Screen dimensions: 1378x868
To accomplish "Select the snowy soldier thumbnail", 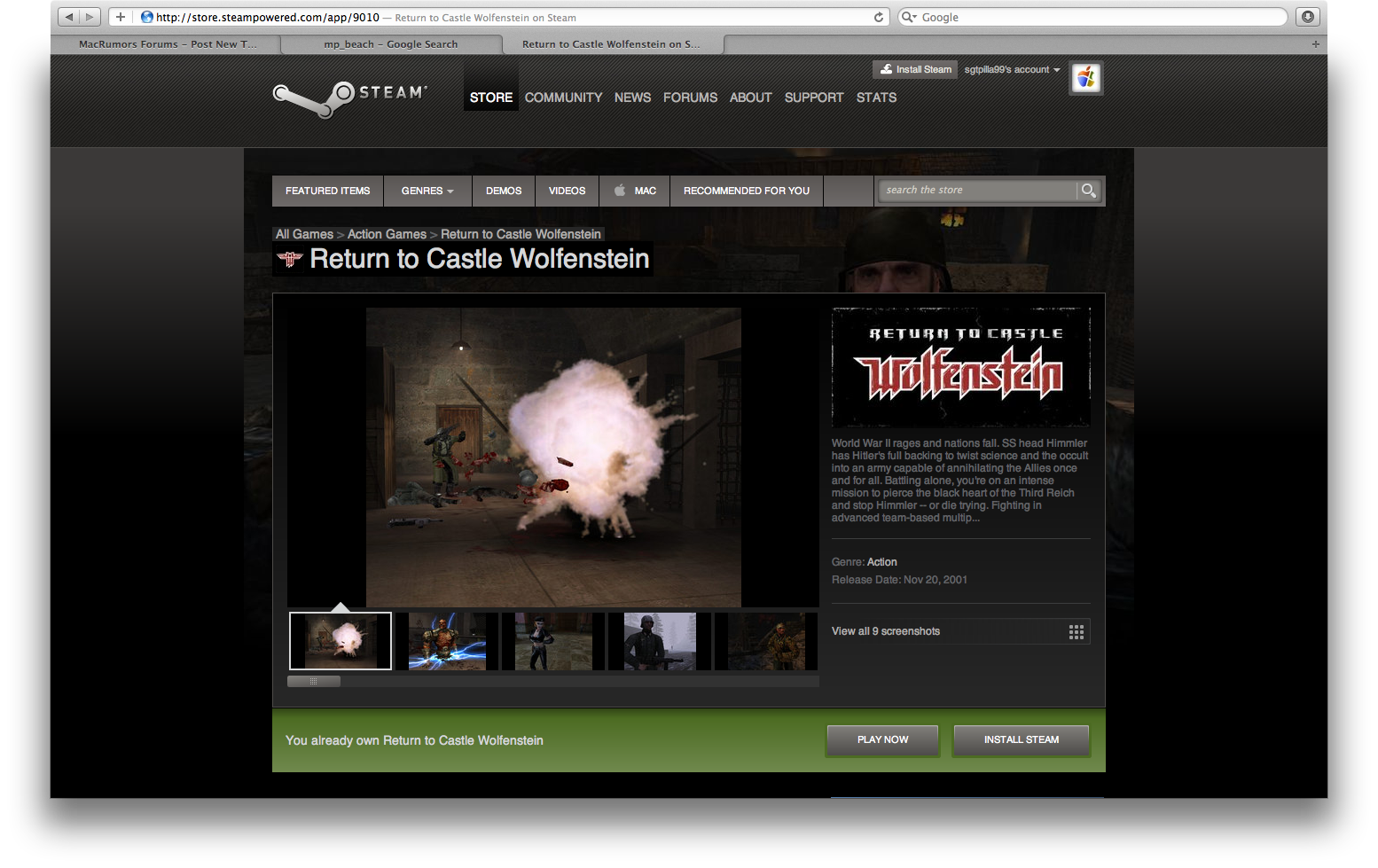I will pyautogui.click(x=660, y=641).
